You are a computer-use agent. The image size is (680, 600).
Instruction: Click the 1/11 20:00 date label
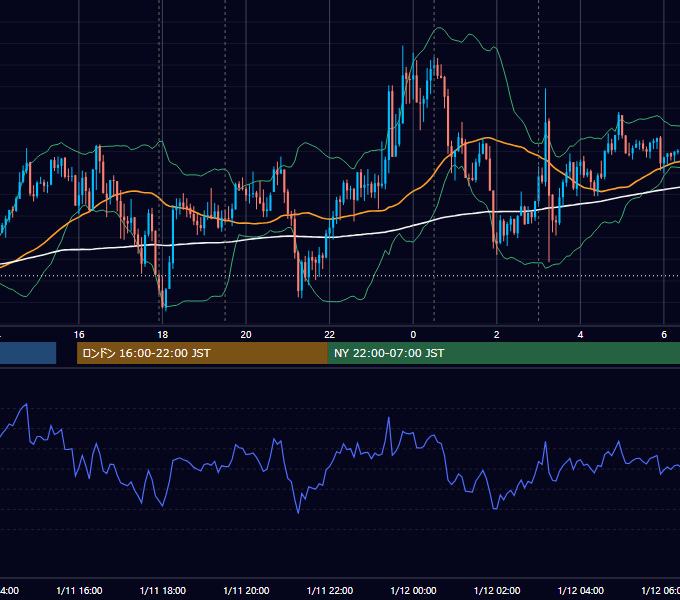(x=246, y=591)
